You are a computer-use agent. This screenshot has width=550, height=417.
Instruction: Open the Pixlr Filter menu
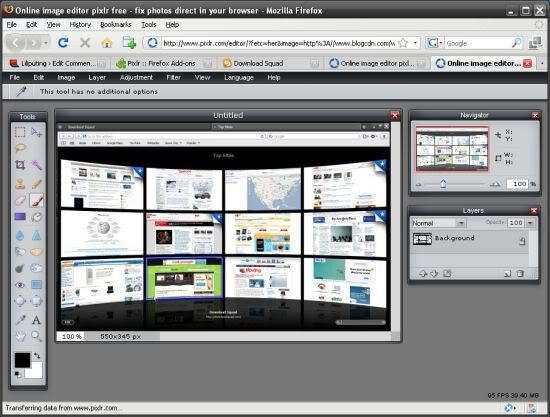click(173, 78)
